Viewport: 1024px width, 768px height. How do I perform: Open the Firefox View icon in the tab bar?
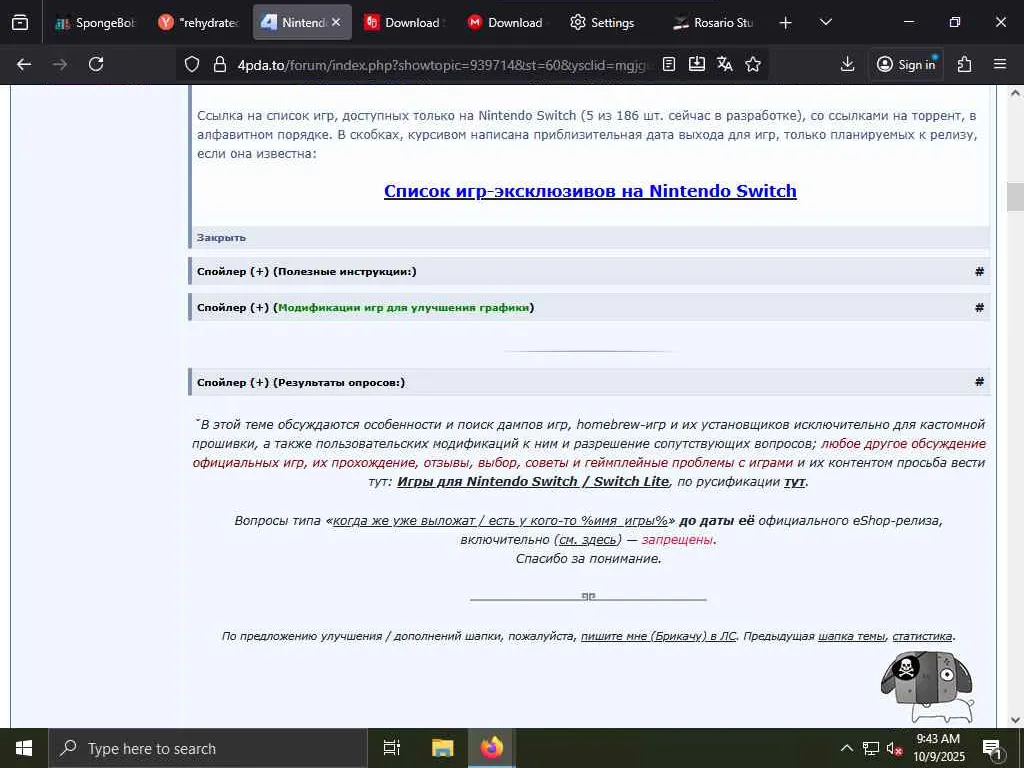(x=20, y=22)
